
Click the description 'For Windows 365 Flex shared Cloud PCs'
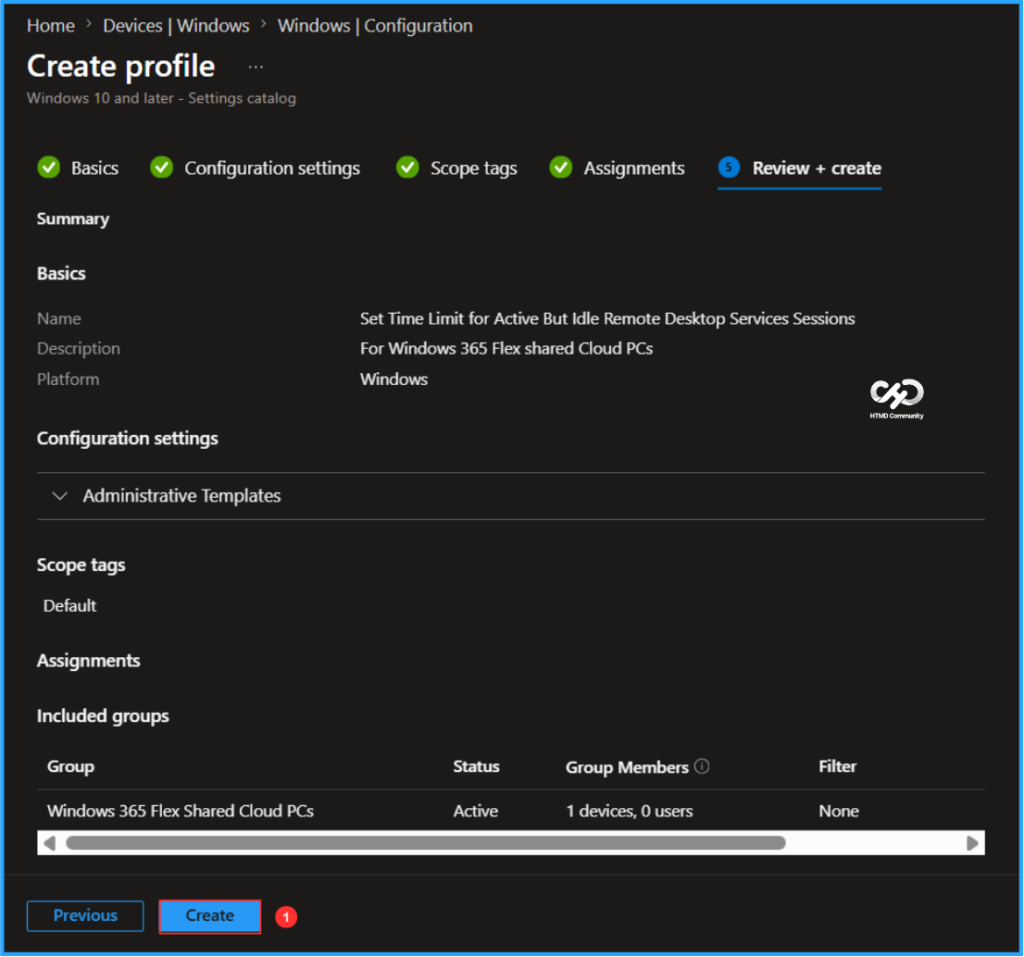(506, 348)
